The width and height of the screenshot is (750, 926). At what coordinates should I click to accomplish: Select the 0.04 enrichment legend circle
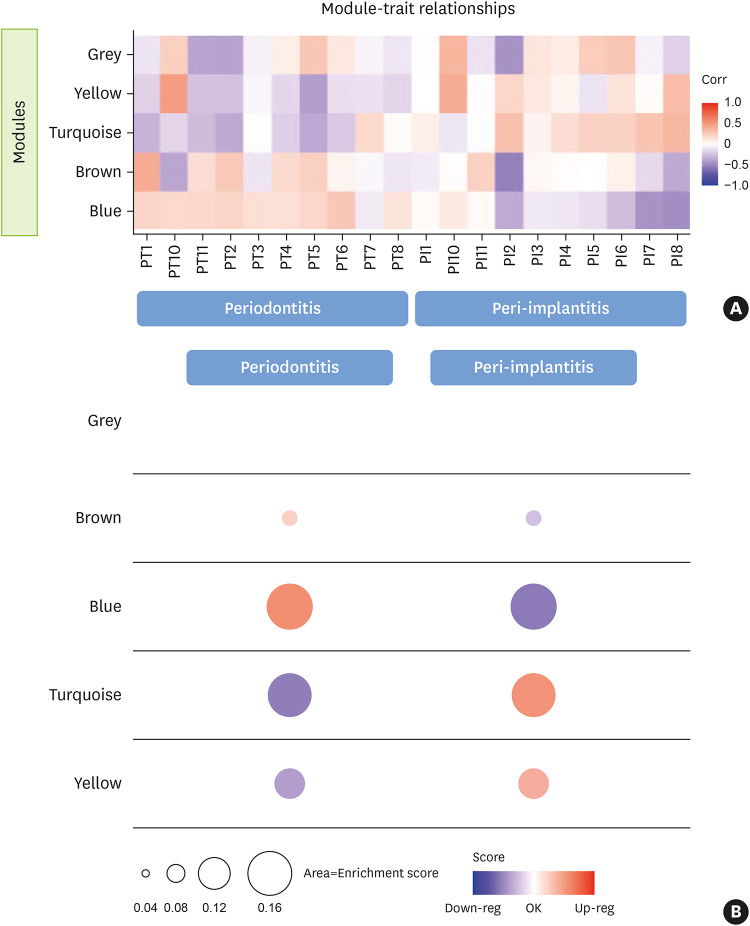coord(146,873)
